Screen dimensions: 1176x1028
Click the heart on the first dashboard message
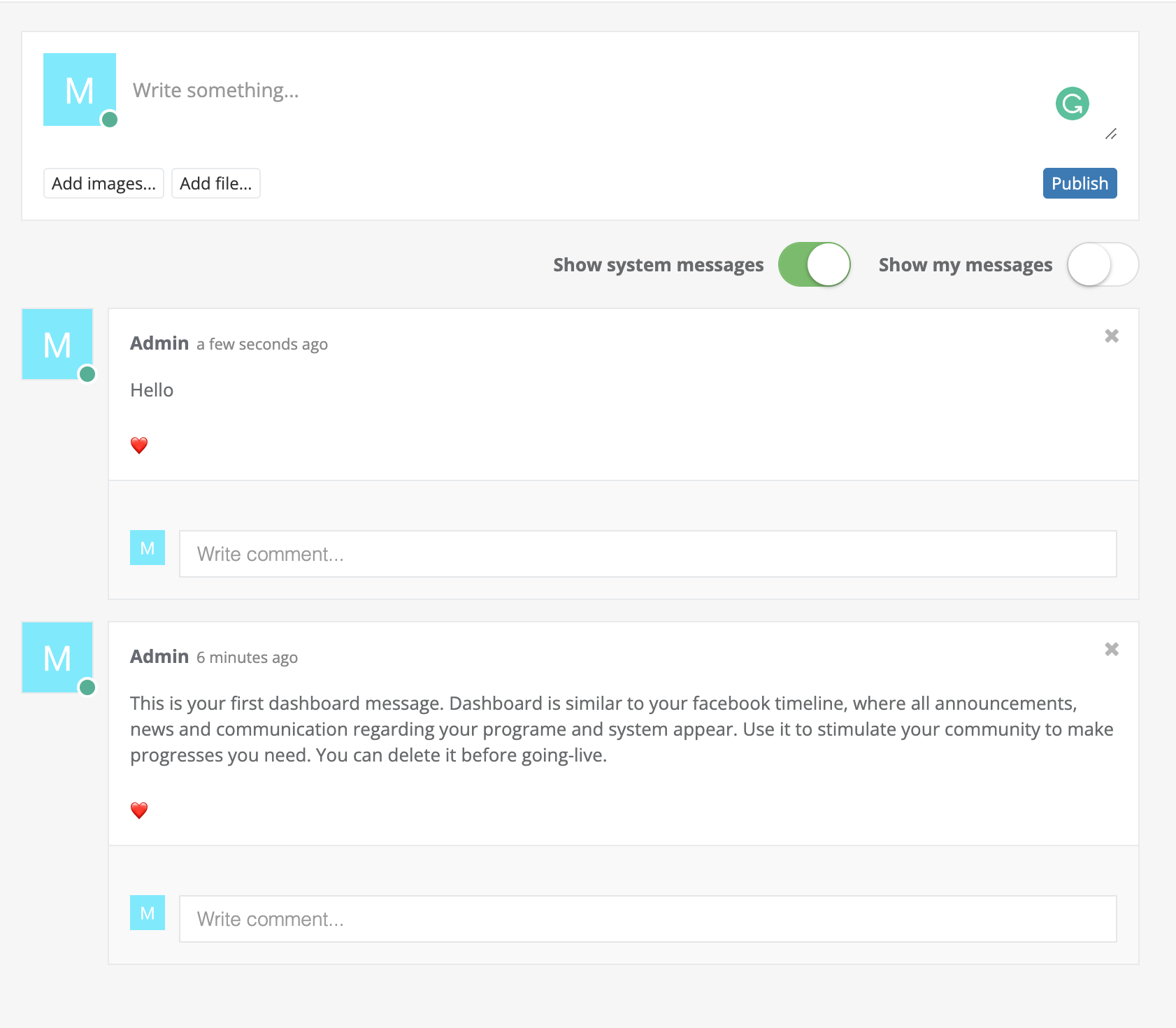point(139,811)
